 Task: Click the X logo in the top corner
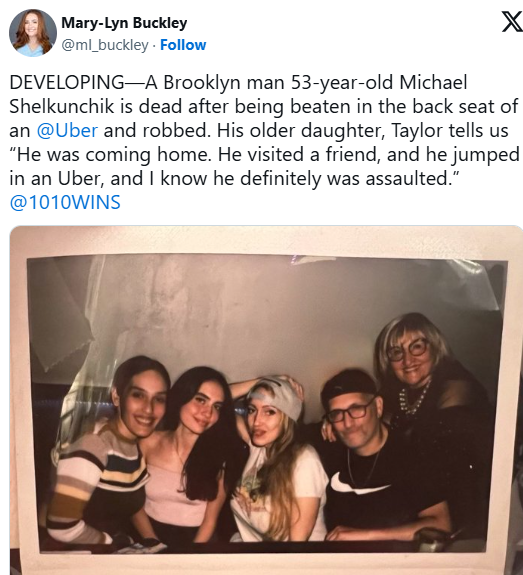tap(512, 22)
